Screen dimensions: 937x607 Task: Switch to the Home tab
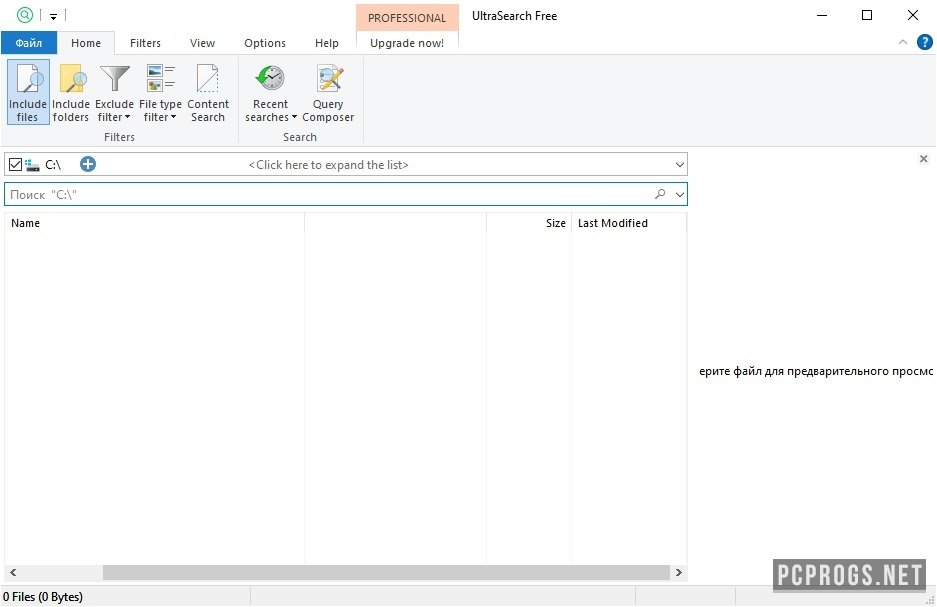pos(86,43)
